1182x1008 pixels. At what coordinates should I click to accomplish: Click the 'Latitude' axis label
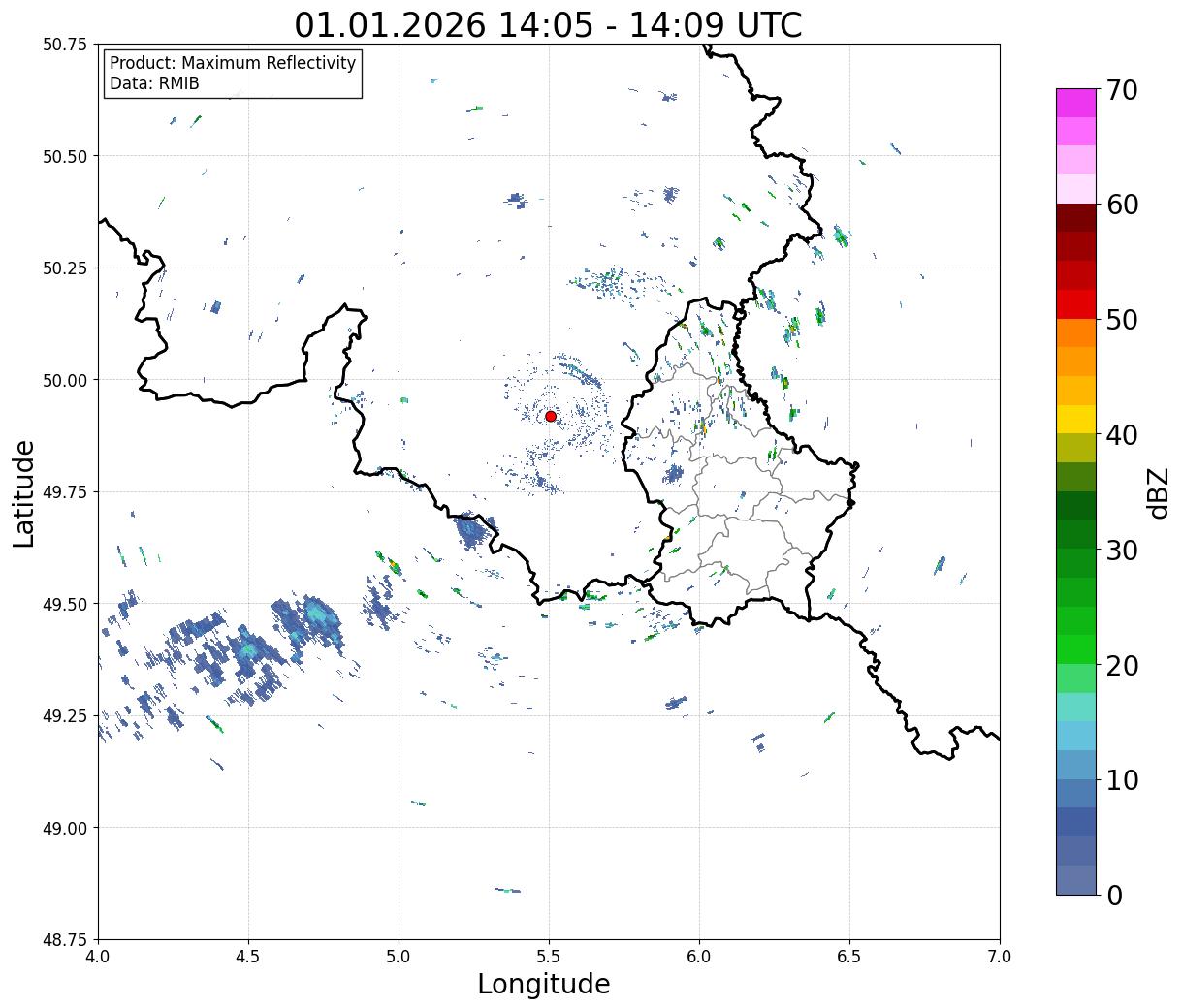(24, 492)
